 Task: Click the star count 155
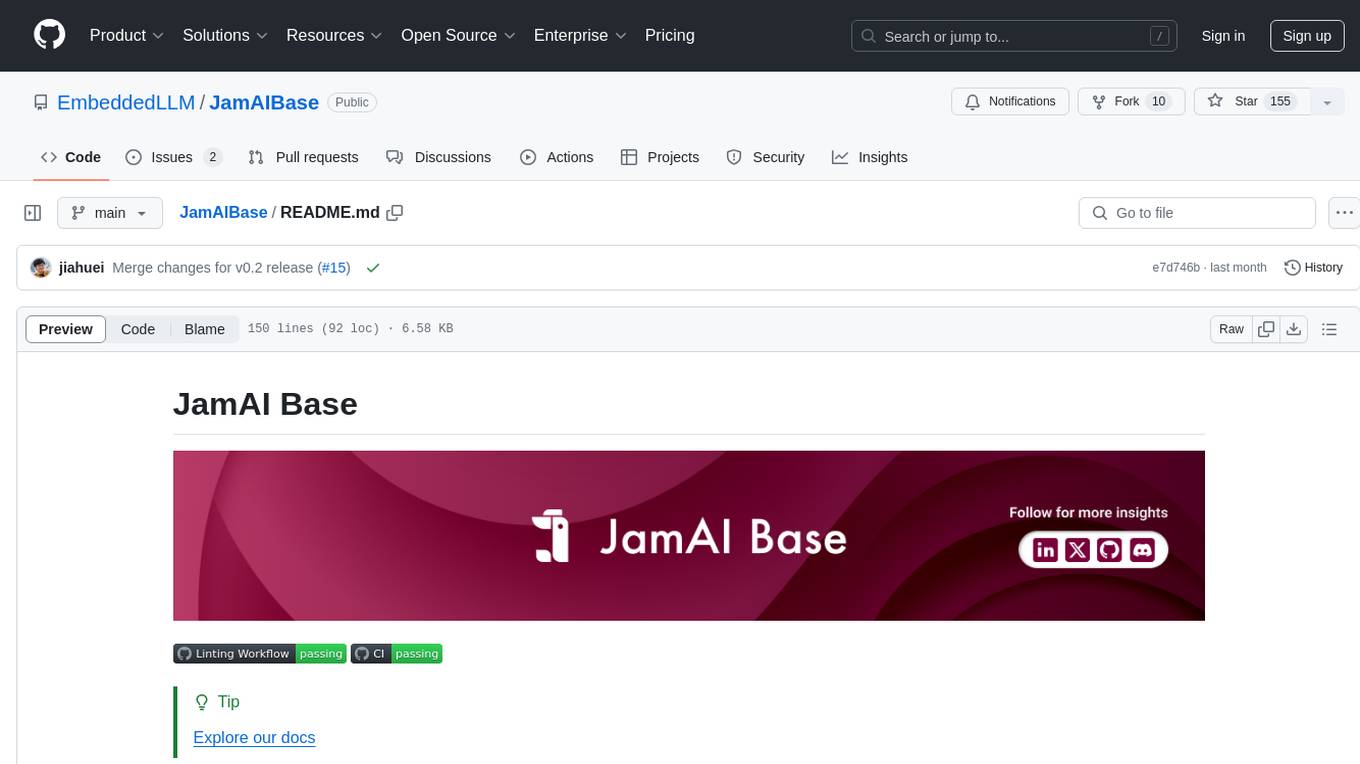[x=1281, y=101]
